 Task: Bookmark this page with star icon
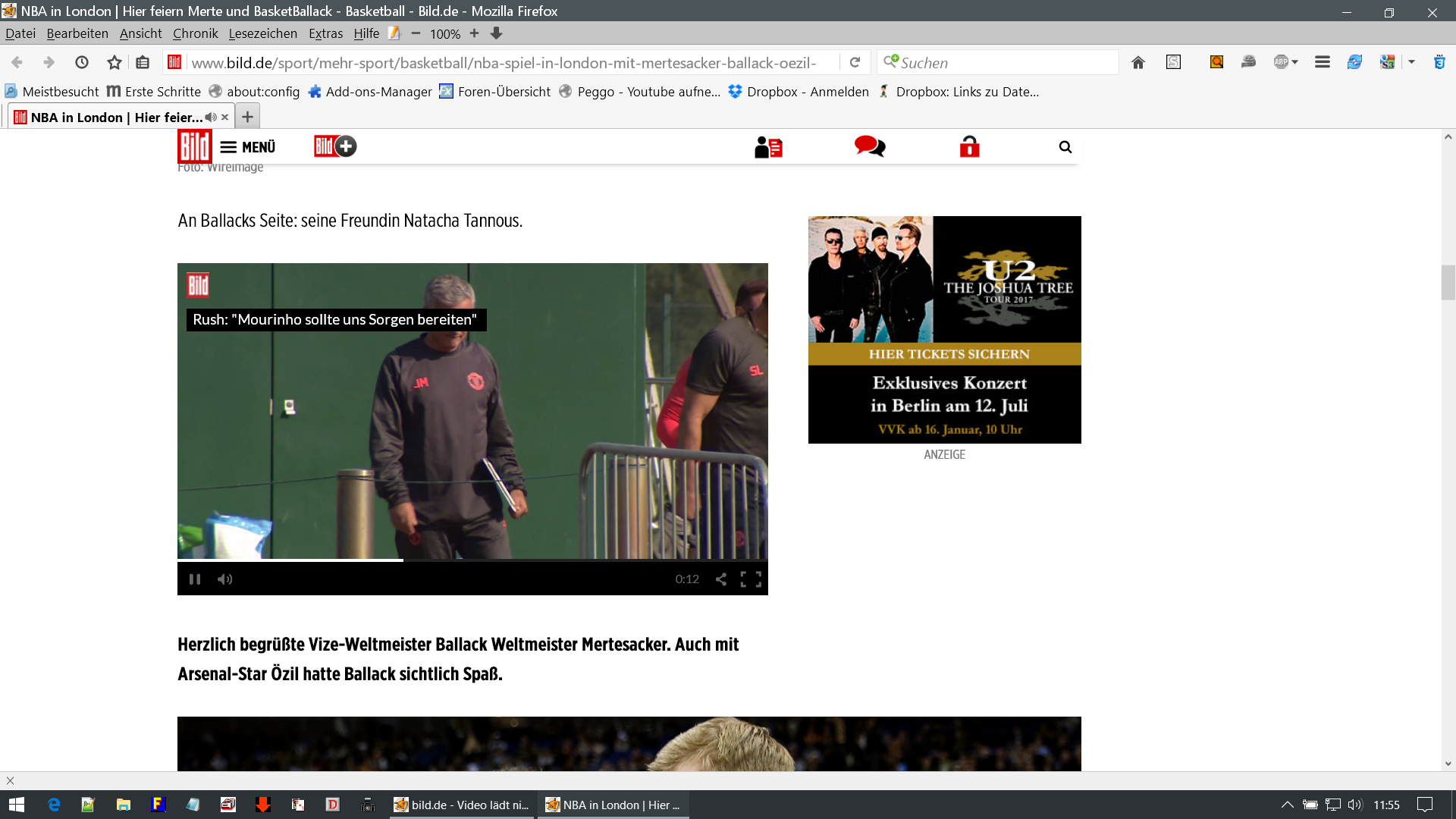115,63
